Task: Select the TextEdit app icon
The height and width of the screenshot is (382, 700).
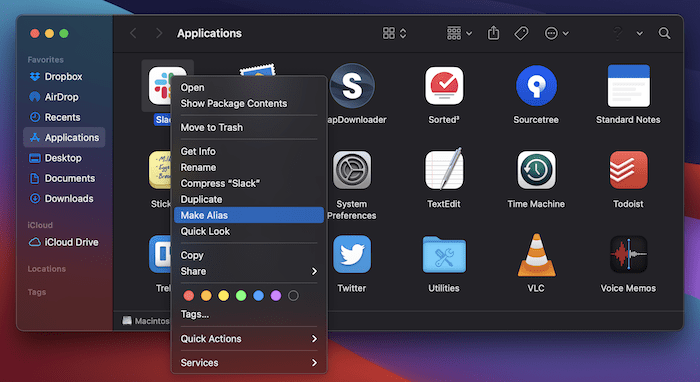Action: tap(444, 169)
